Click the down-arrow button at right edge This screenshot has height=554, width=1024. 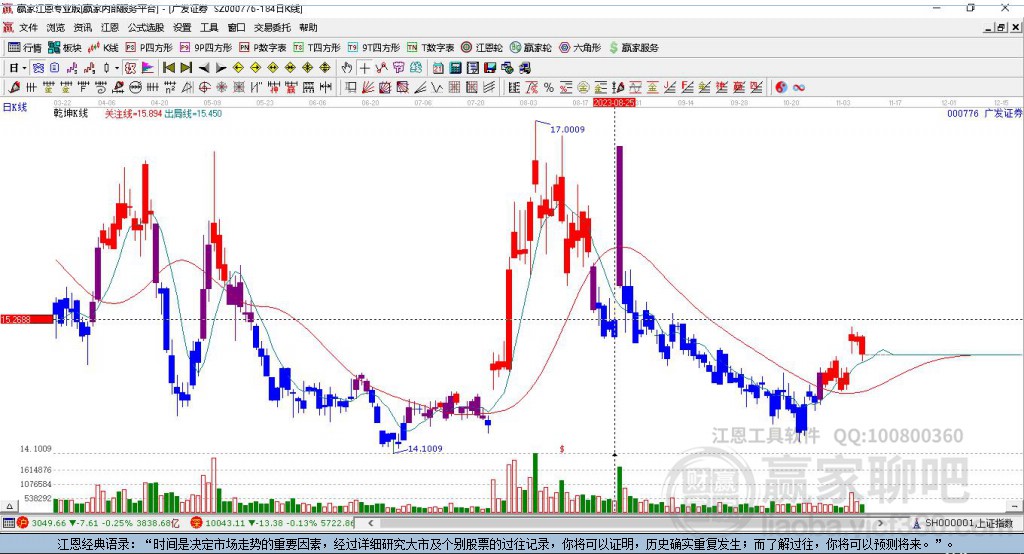[1016, 506]
